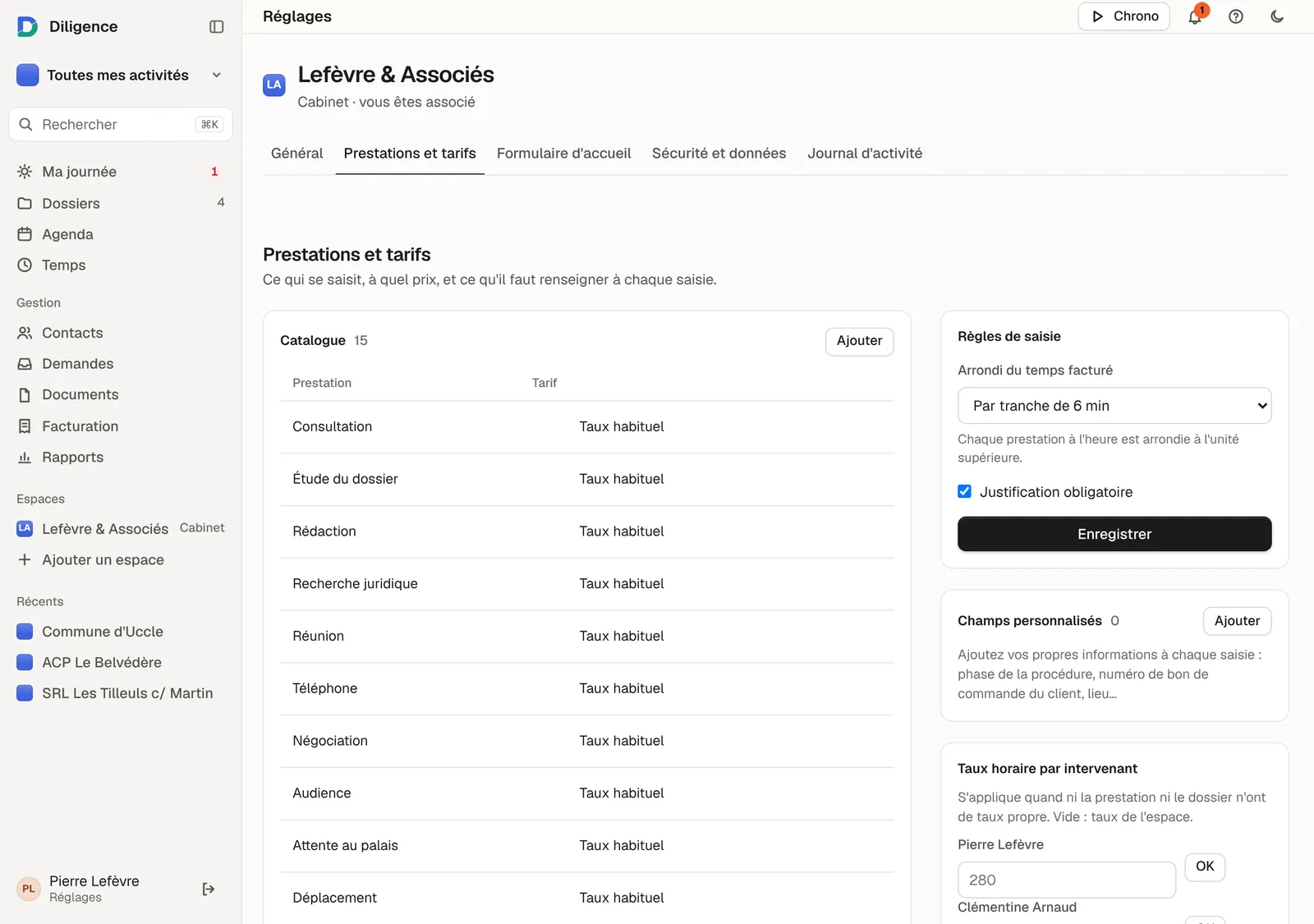The height and width of the screenshot is (924, 1314).
Task: Open the Formulaire d'accueil tab
Action: click(x=564, y=154)
